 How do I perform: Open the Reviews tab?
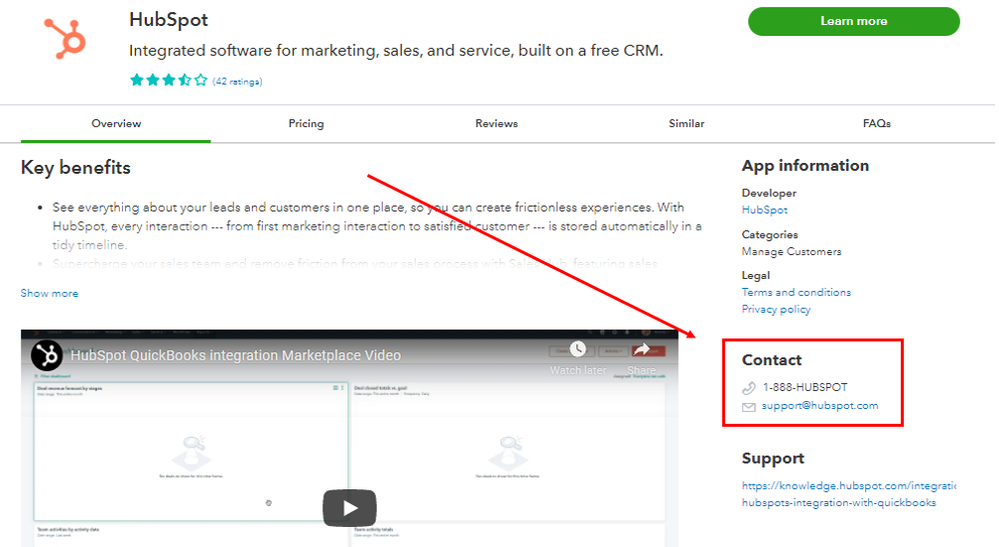496,124
